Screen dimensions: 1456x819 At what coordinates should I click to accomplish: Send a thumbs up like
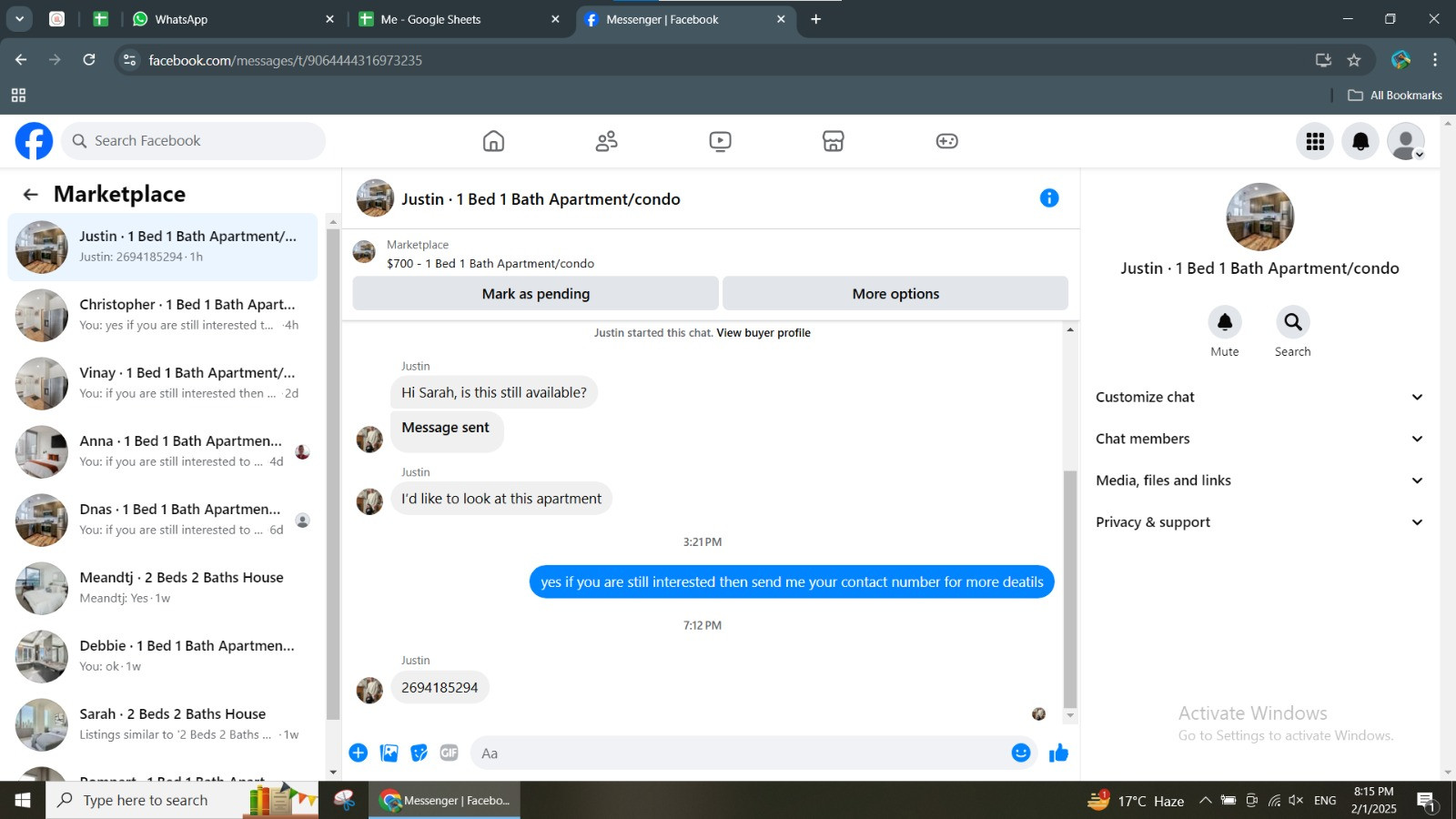coord(1058,753)
